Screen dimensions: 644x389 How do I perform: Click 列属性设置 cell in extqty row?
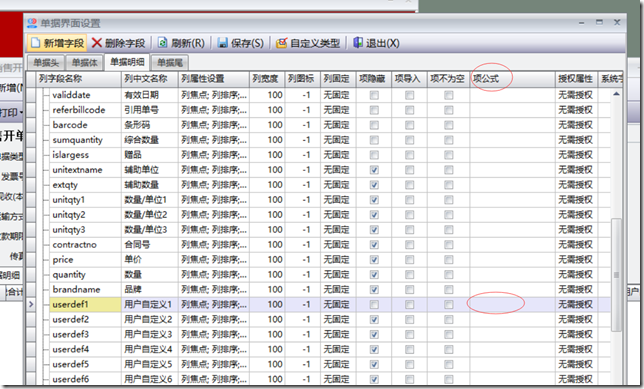click(214, 185)
